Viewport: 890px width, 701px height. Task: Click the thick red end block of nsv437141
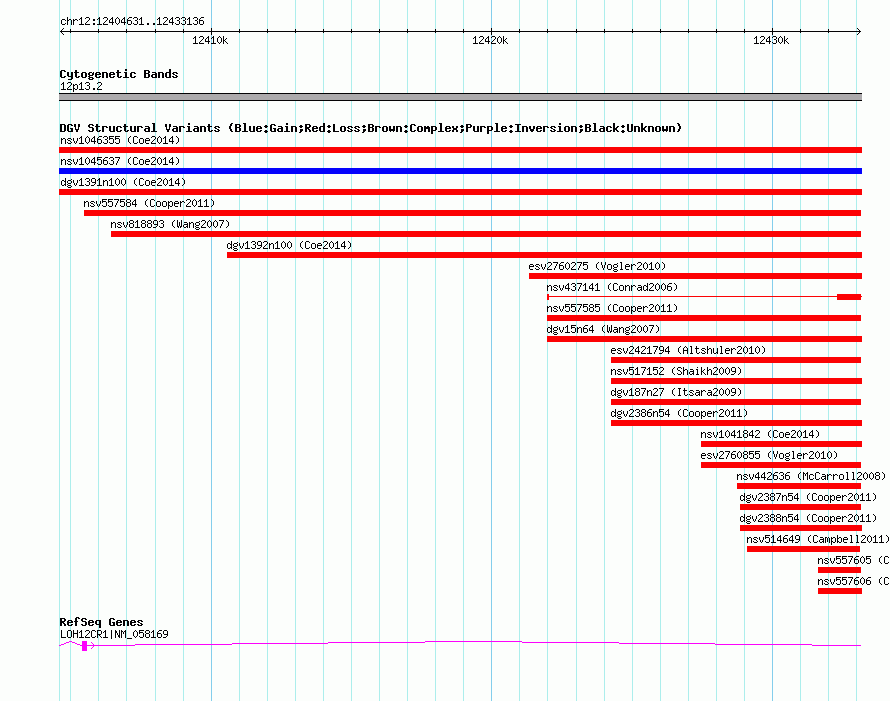click(x=849, y=297)
